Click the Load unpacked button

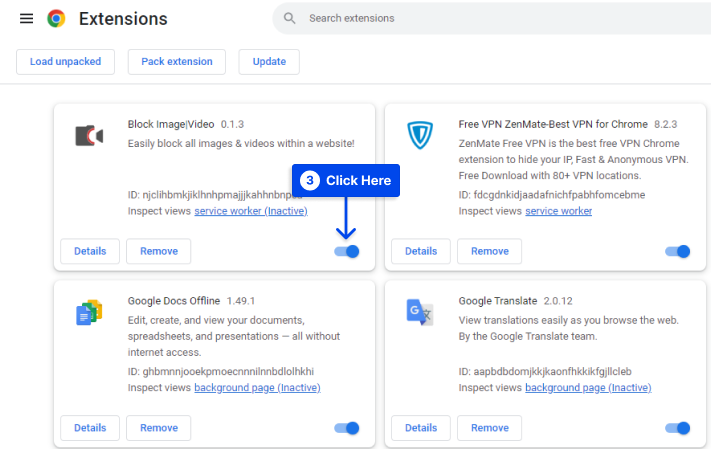tap(65, 62)
